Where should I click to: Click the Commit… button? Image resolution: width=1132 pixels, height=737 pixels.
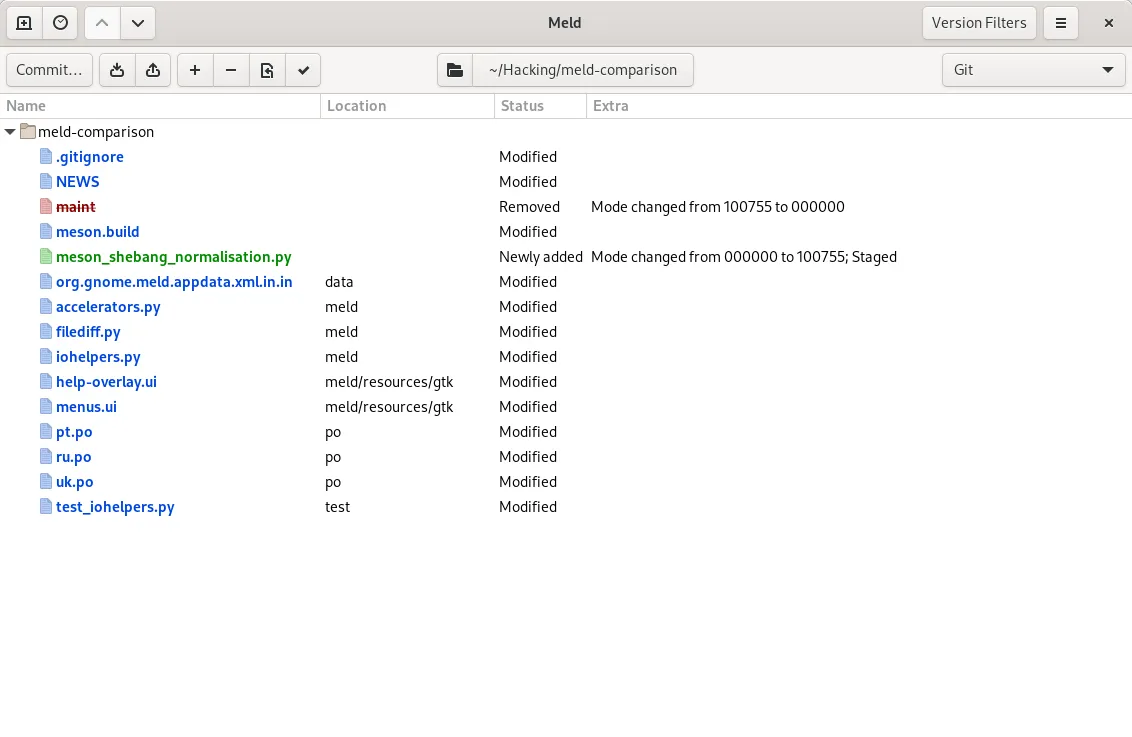(x=50, y=70)
